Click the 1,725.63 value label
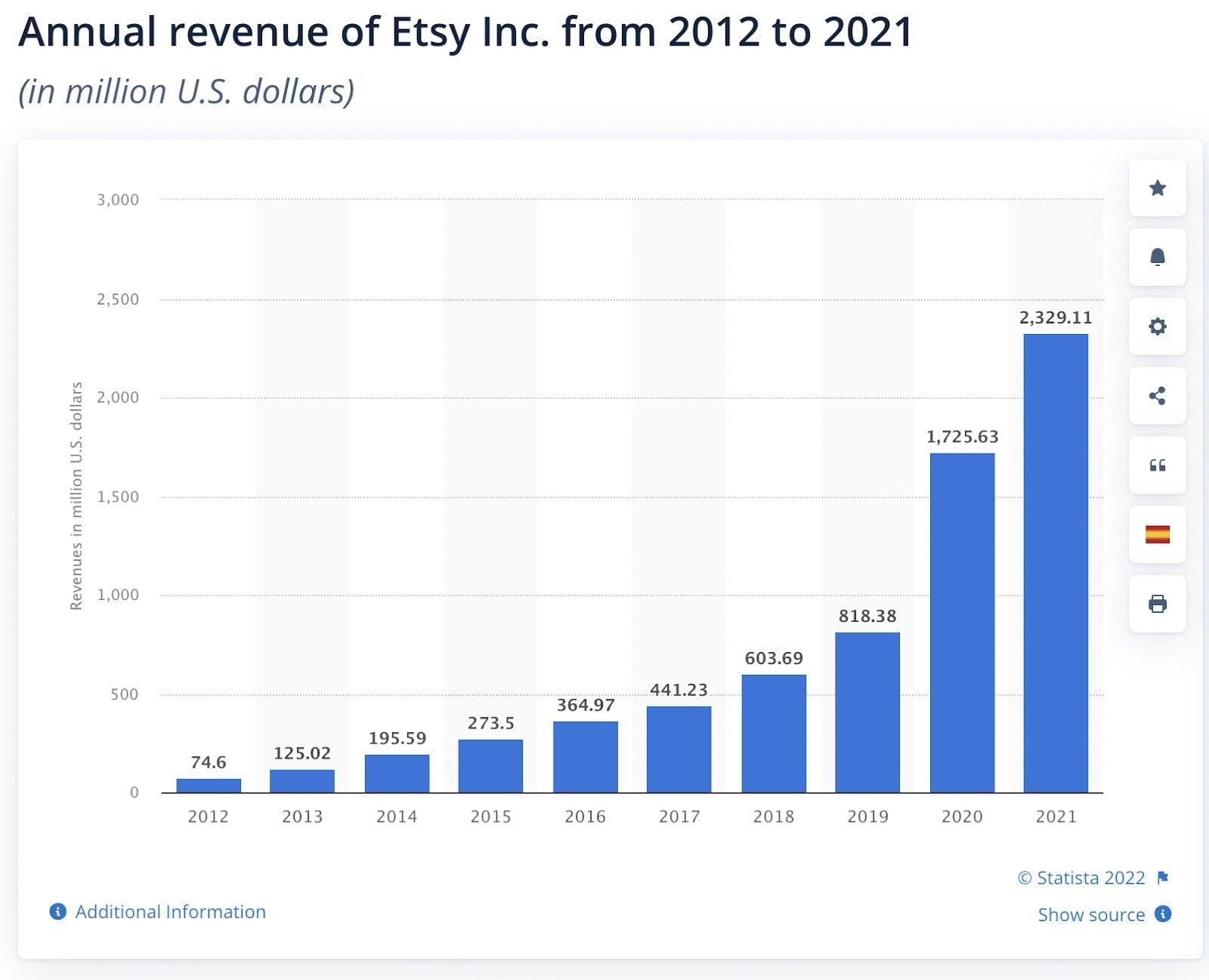This screenshot has width=1209, height=980. (x=962, y=437)
